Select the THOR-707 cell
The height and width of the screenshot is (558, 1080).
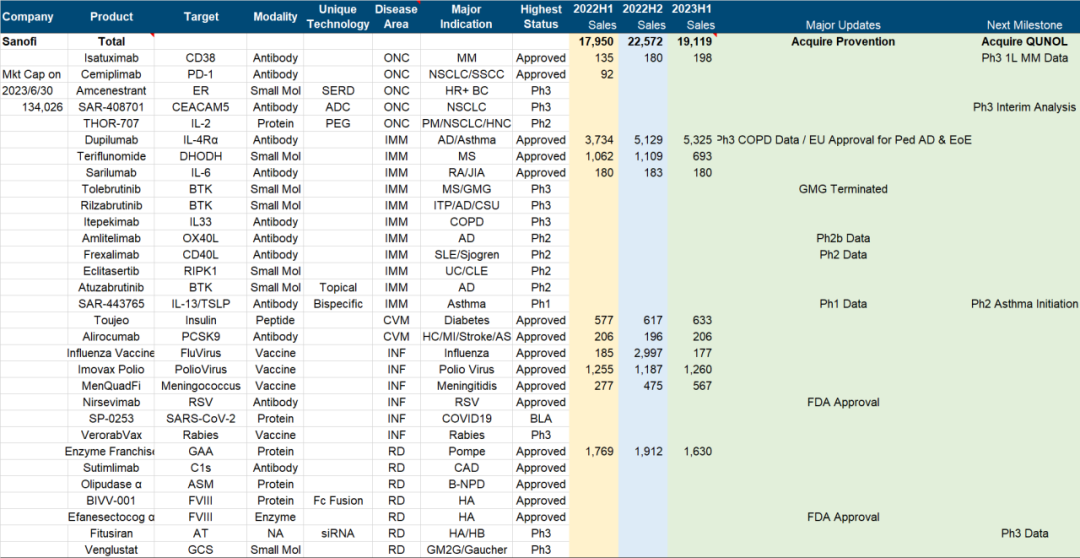coord(111,123)
